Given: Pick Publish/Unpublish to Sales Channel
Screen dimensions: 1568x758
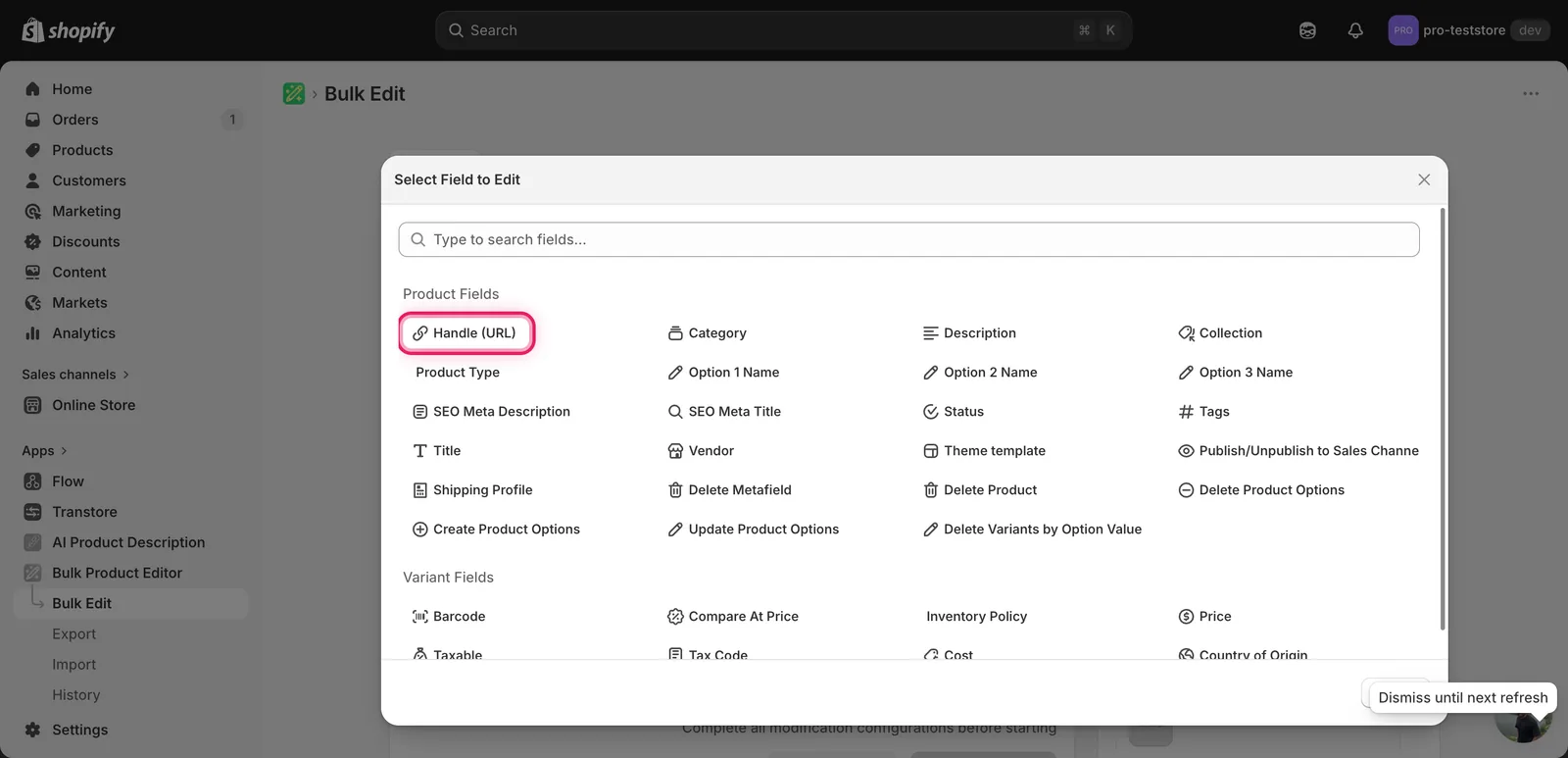Looking at the screenshot, I should coord(1298,451).
